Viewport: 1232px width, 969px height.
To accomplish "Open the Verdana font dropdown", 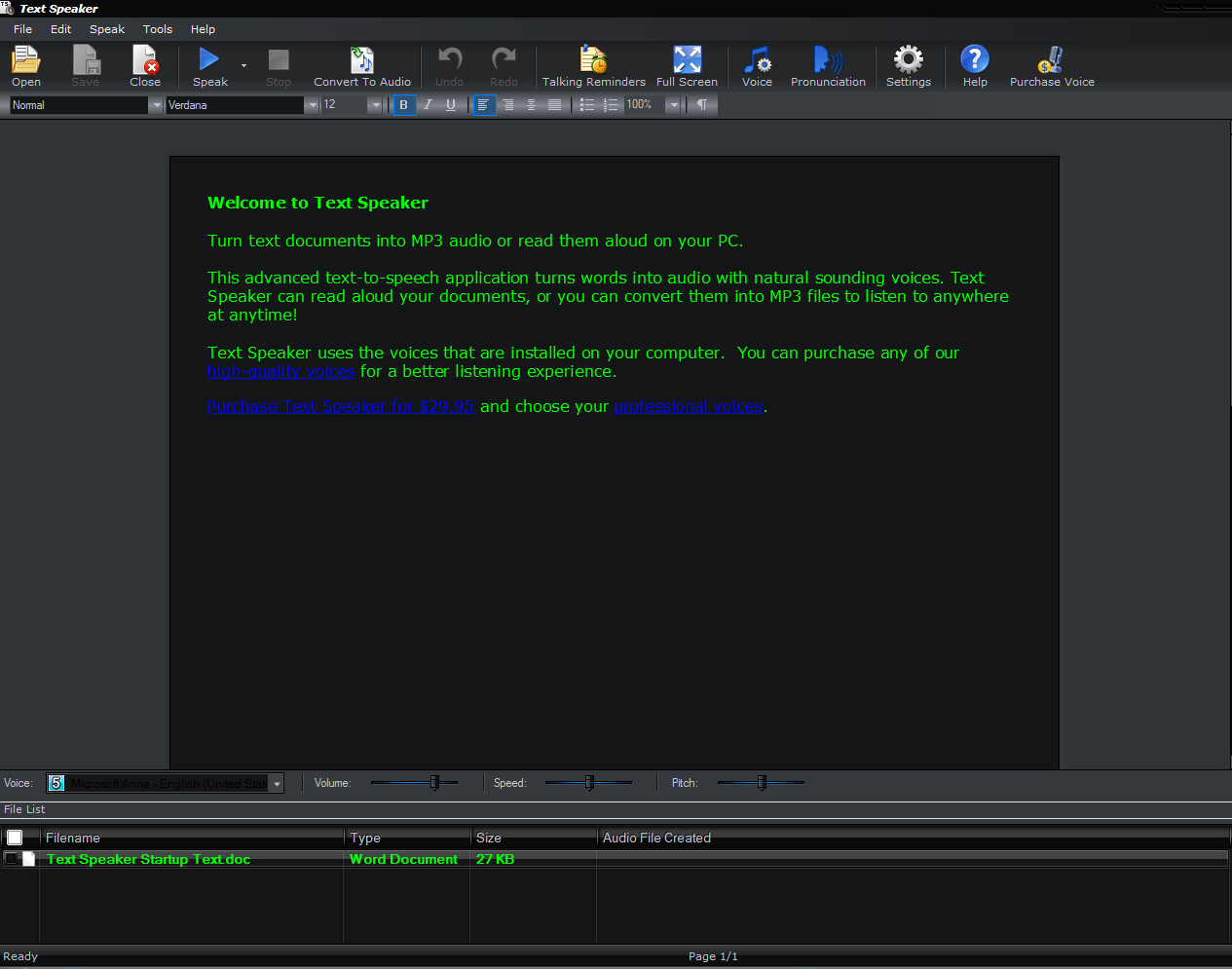I will point(312,105).
